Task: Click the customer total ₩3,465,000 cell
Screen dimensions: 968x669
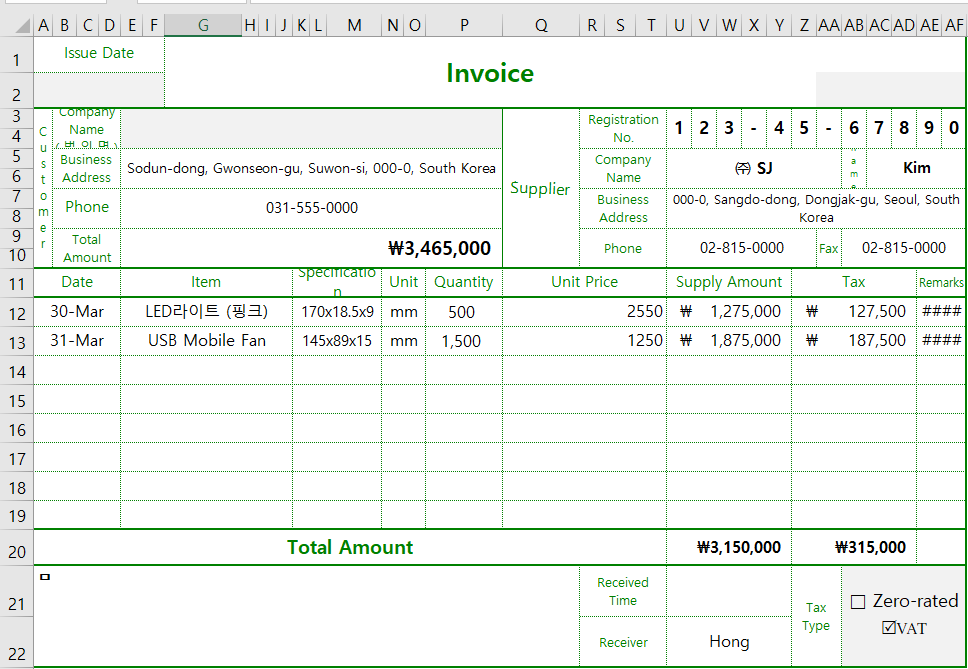Action: pos(311,248)
